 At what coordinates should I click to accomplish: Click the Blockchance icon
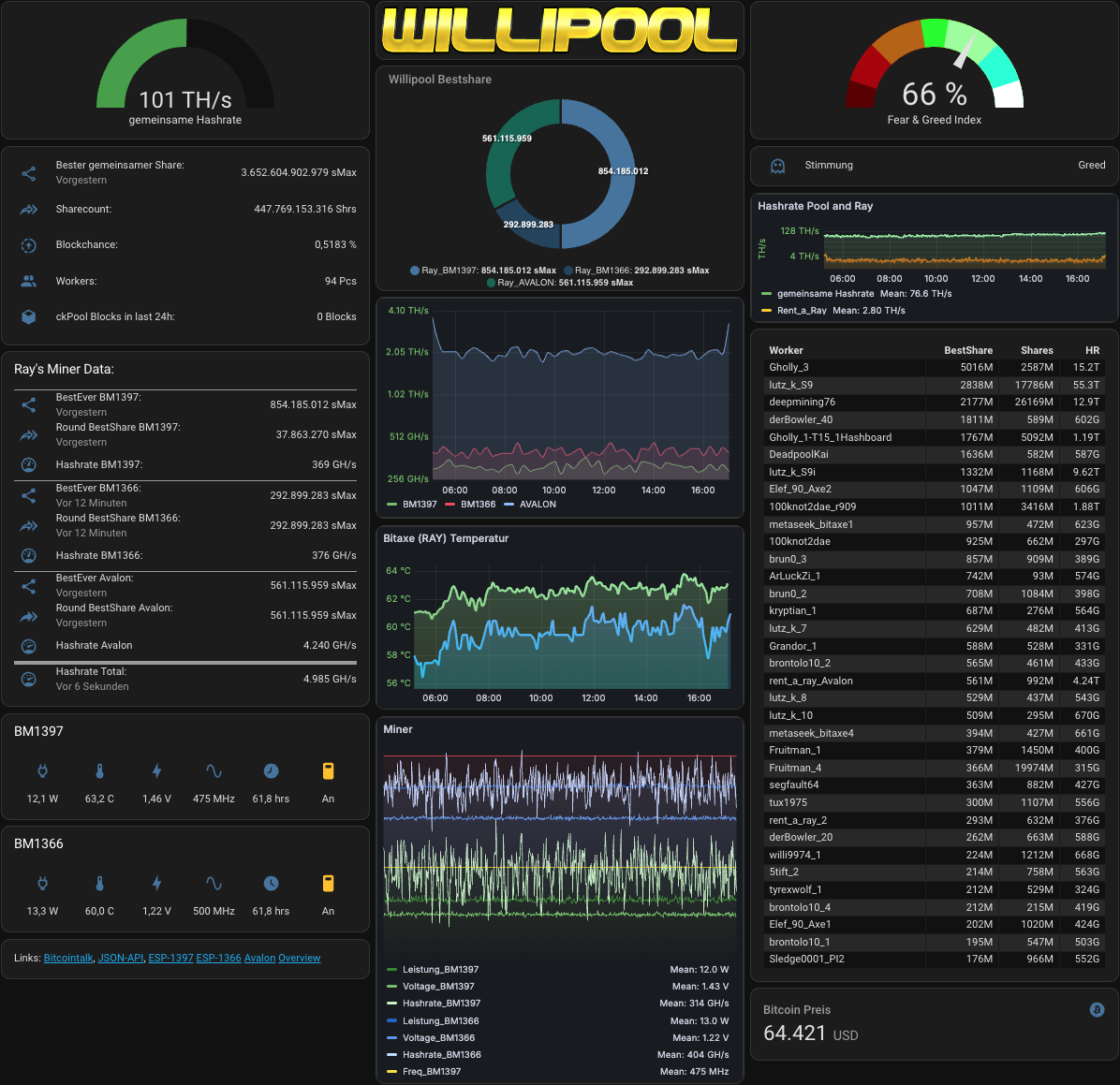click(x=29, y=245)
